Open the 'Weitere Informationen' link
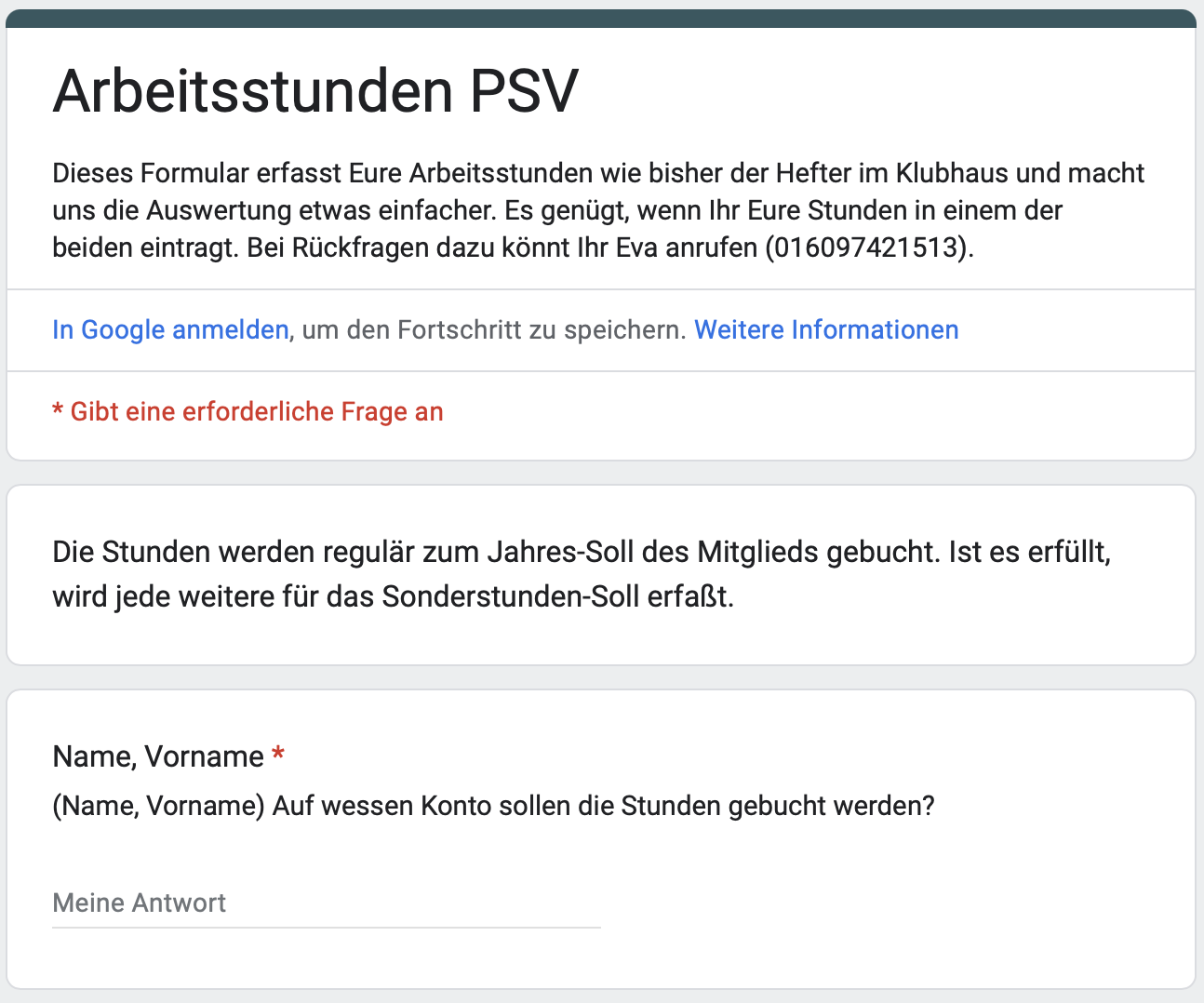This screenshot has height=1003, width=1204. click(x=826, y=330)
